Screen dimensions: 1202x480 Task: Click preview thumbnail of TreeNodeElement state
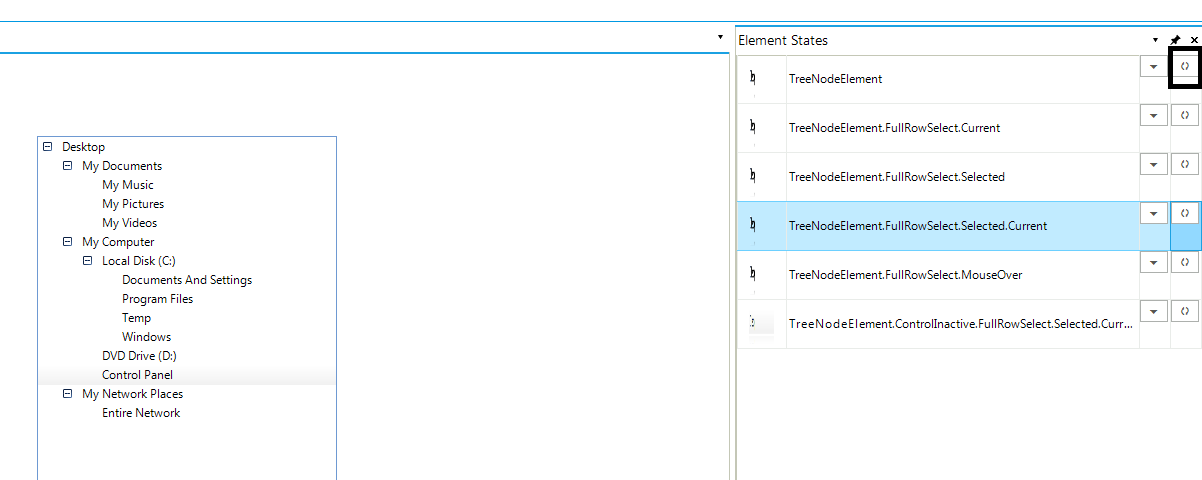tap(753, 78)
